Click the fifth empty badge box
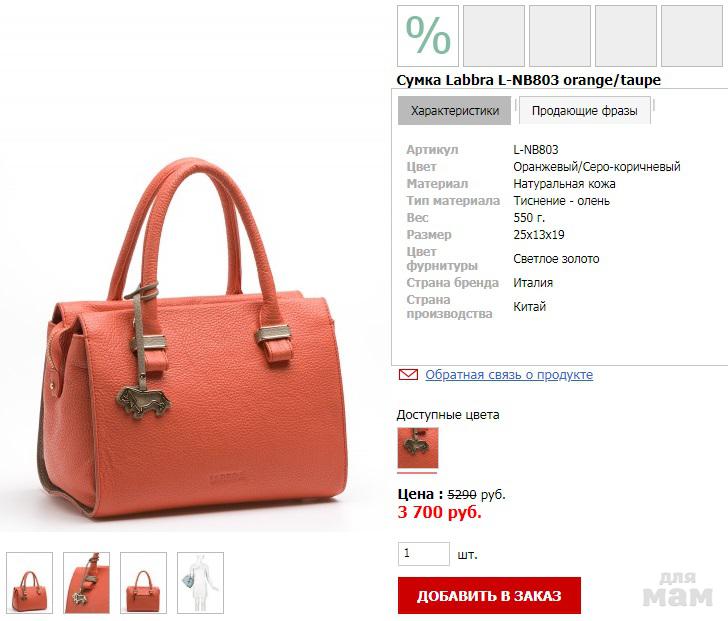Image resolution: width=728 pixels, height=621 pixels. 692,36
